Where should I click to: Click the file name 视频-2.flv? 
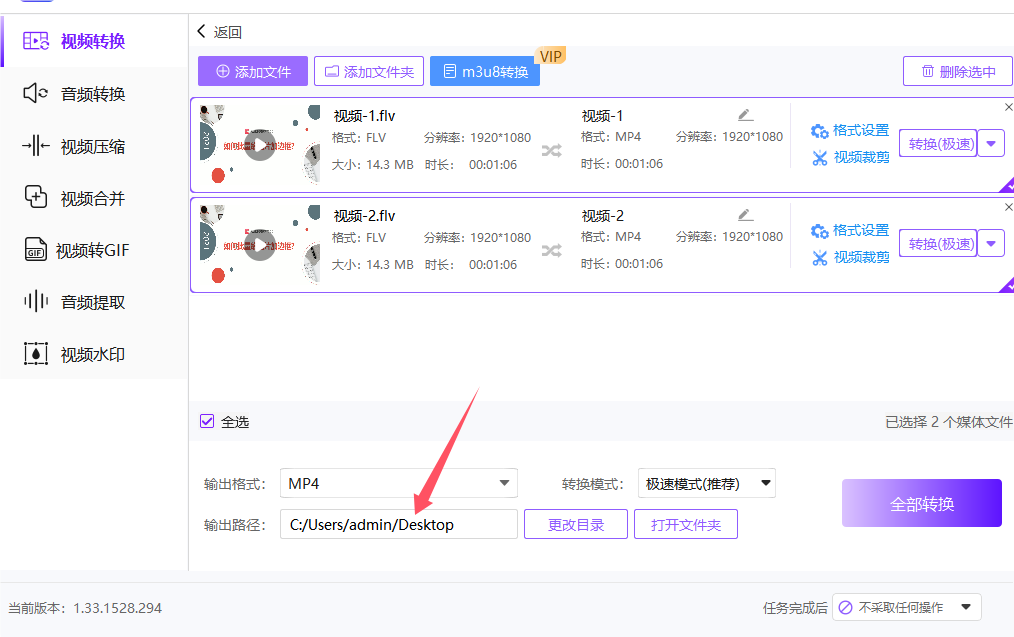click(364, 215)
